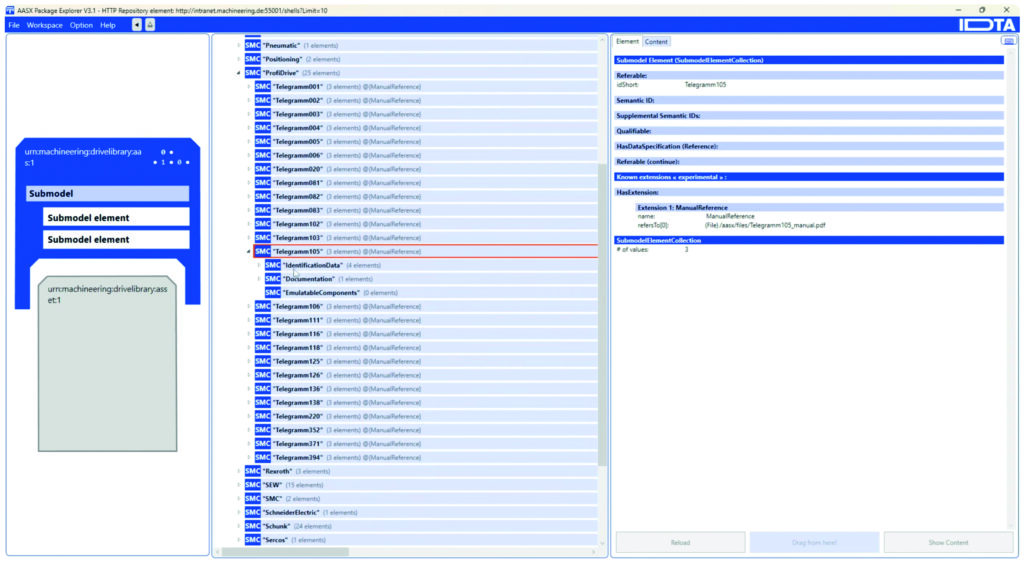1024x580 pixels.
Task: Select the second Submodel element block
Action: pyautogui.click(x=116, y=239)
